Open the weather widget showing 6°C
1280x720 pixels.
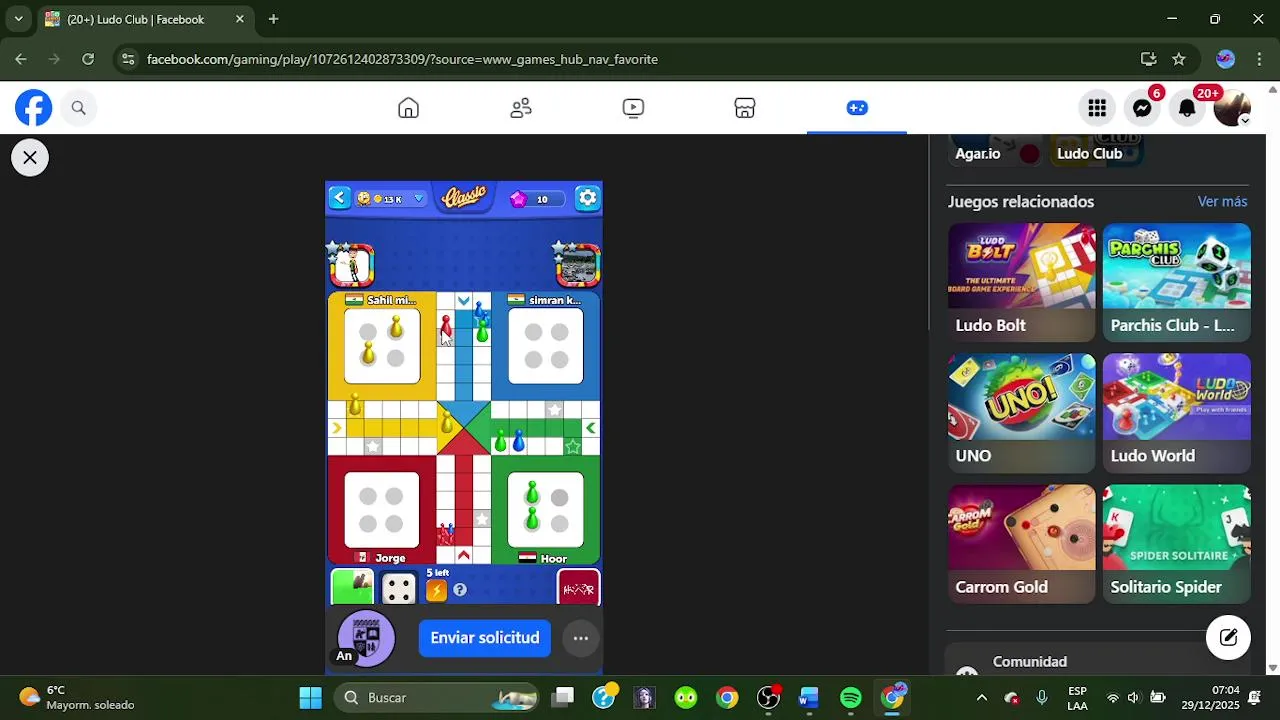click(77, 697)
